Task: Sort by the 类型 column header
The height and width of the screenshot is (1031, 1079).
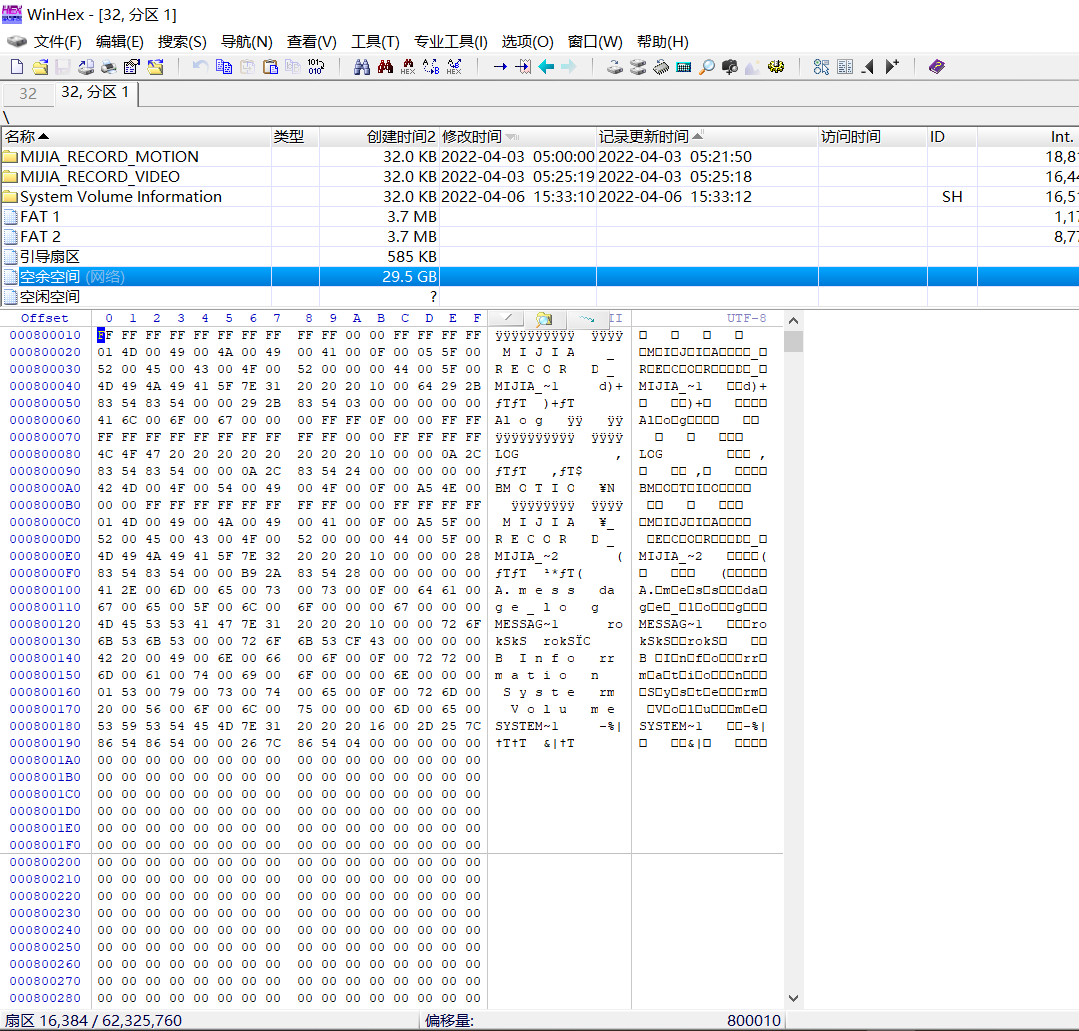Action: click(x=295, y=137)
